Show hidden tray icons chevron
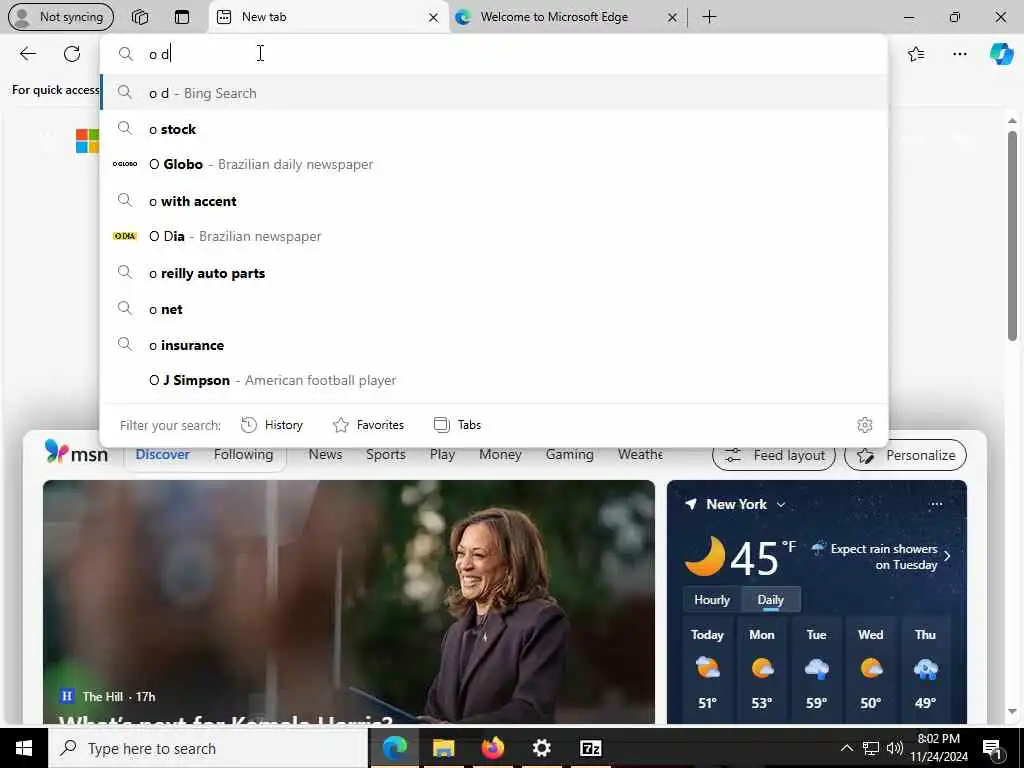1024x768 pixels. 846,748
